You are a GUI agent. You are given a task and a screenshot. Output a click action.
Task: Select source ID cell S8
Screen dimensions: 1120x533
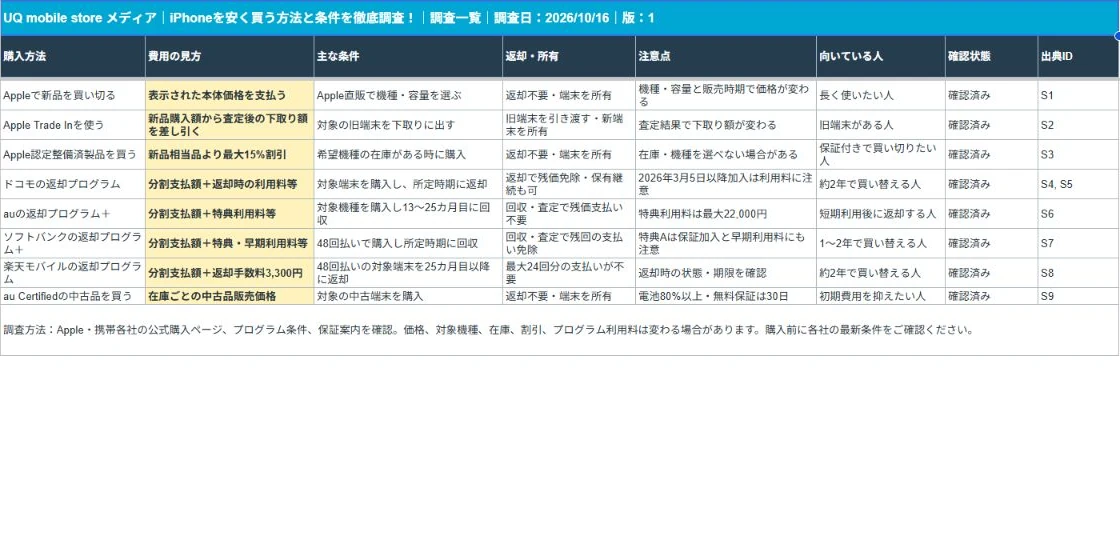[1079, 273]
